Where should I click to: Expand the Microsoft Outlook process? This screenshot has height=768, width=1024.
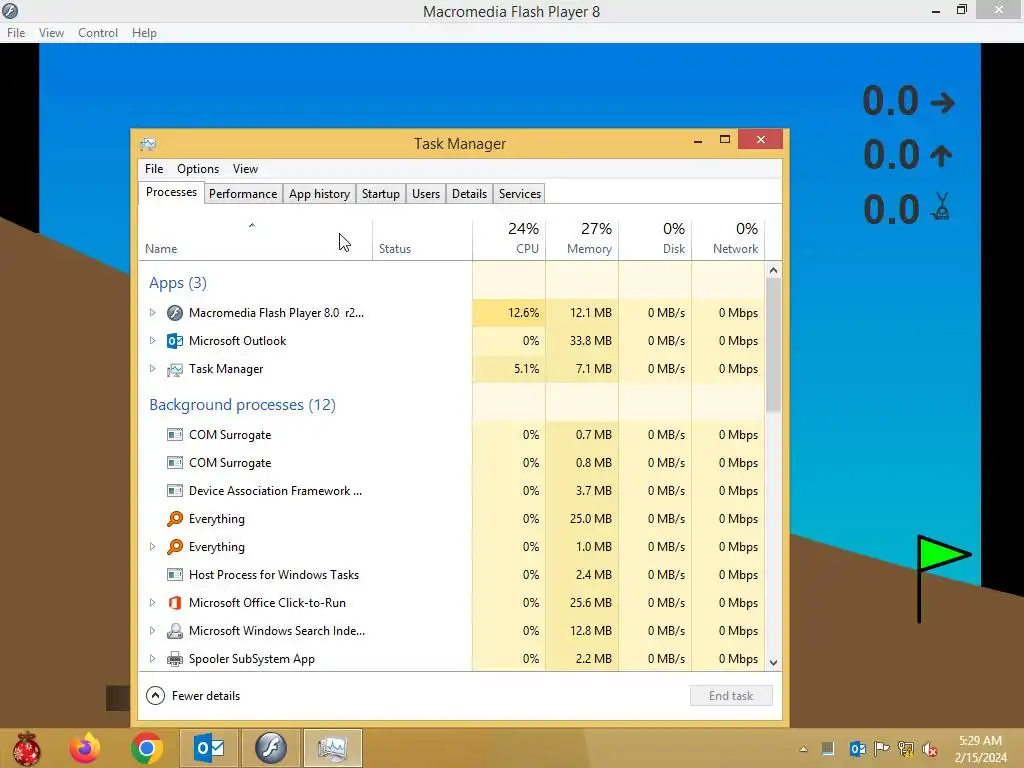(x=152, y=341)
